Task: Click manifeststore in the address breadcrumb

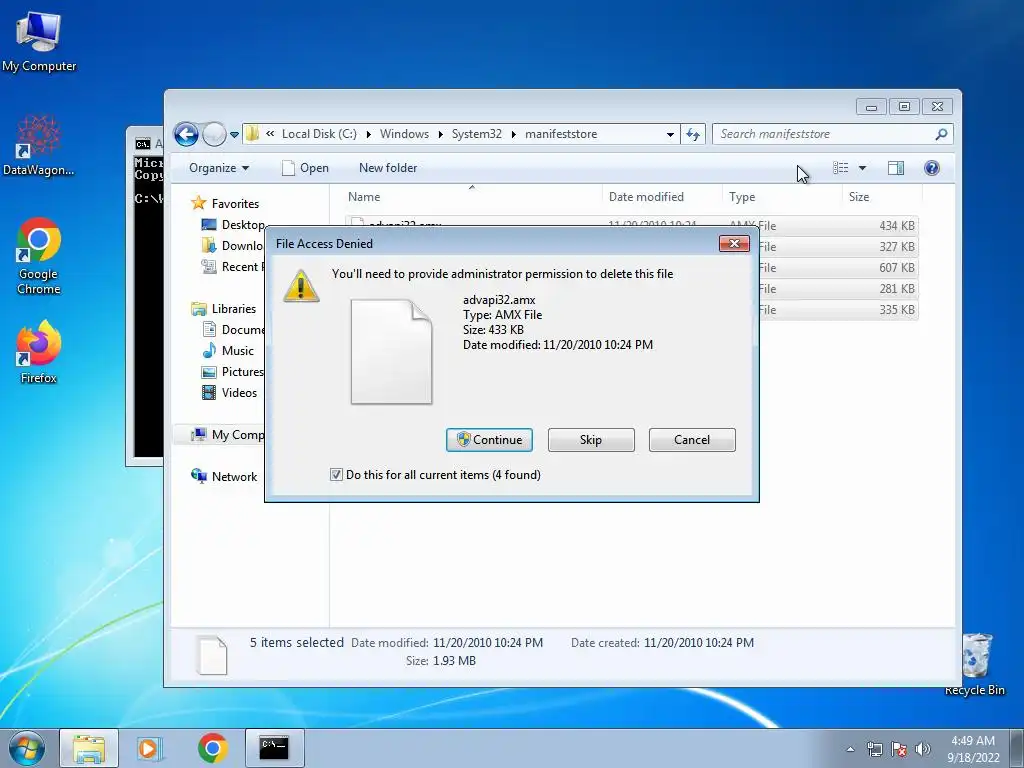Action: click(x=561, y=134)
